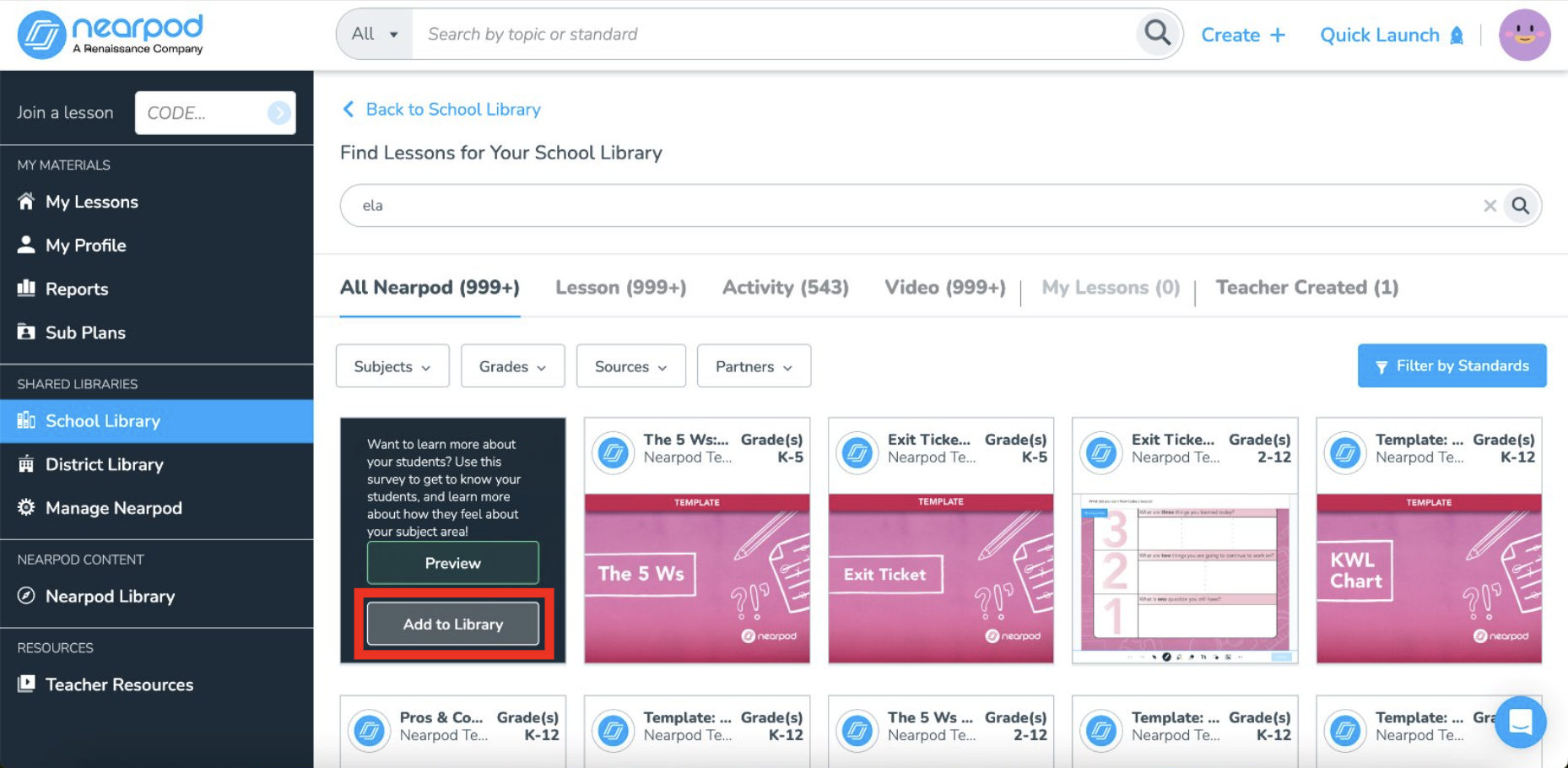Select the All Nearpod (999+) tab

pyautogui.click(x=430, y=288)
